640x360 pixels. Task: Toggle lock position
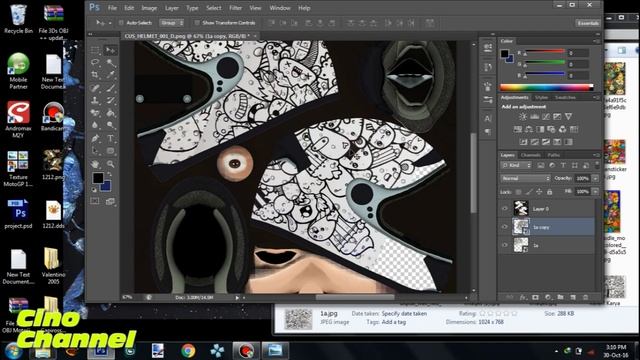(539, 192)
